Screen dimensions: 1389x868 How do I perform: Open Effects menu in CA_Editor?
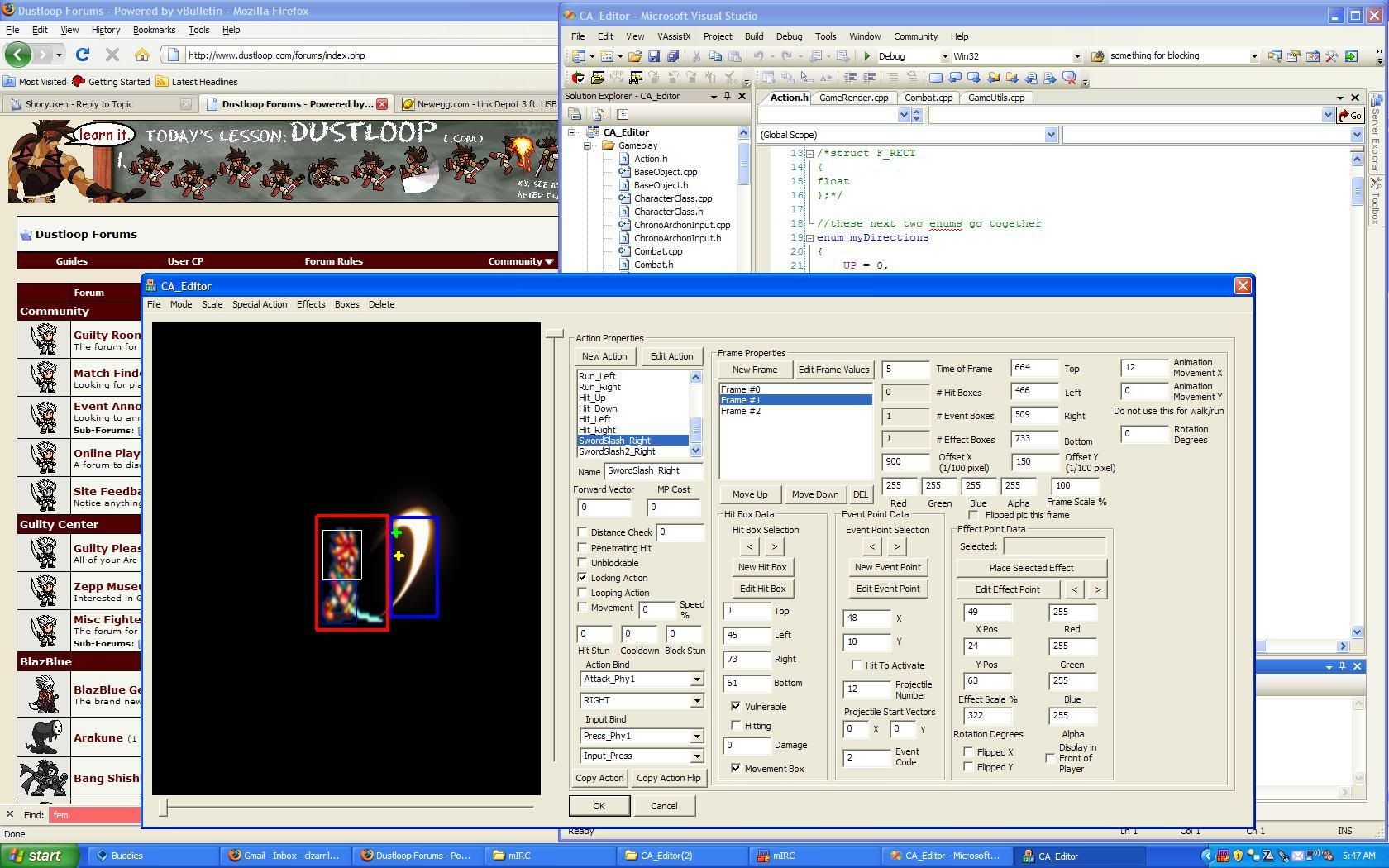point(311,304)
